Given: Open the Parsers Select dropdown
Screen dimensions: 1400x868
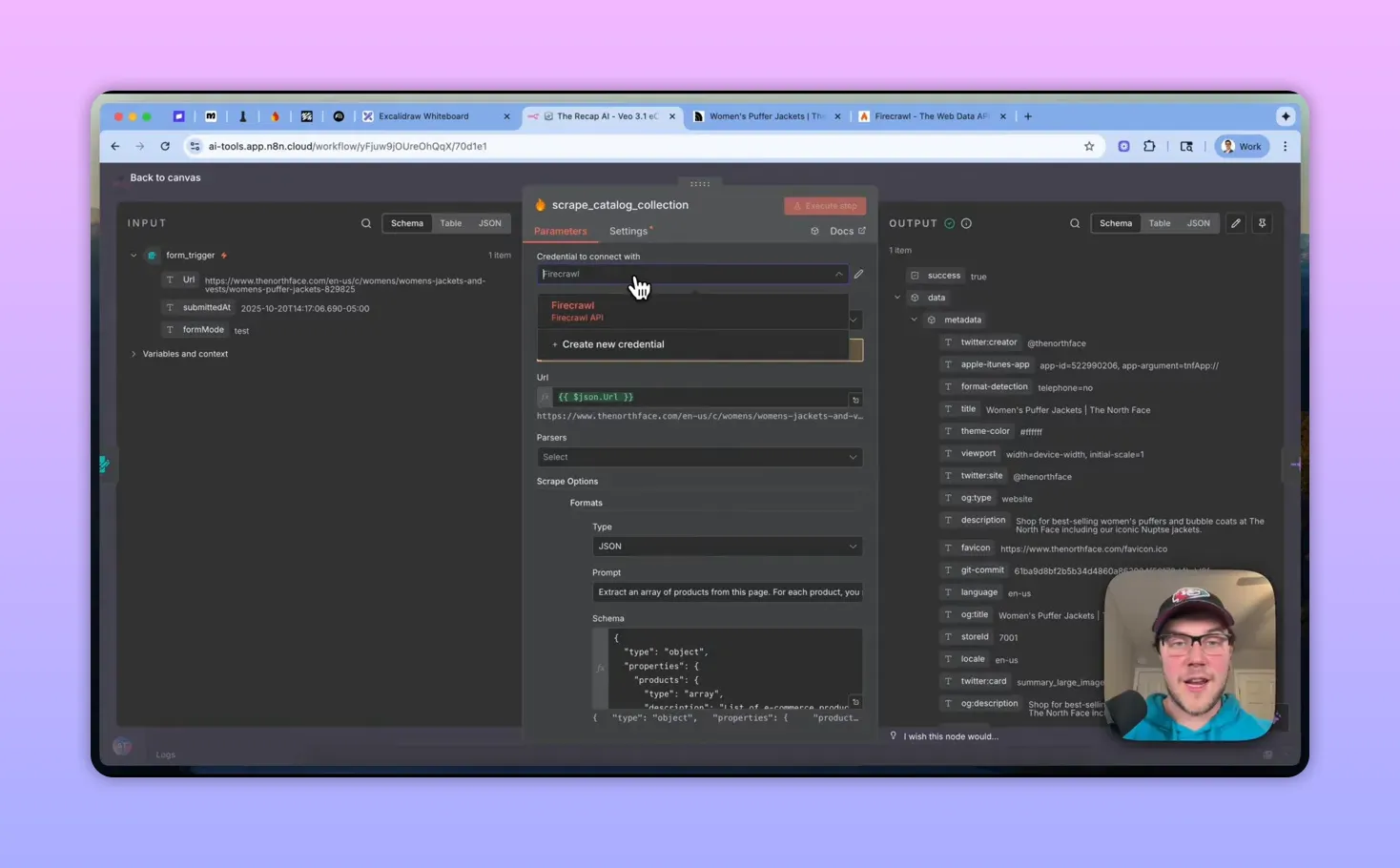Looking at the screenshot, I should pyautogui.click(x=700, y=457).
